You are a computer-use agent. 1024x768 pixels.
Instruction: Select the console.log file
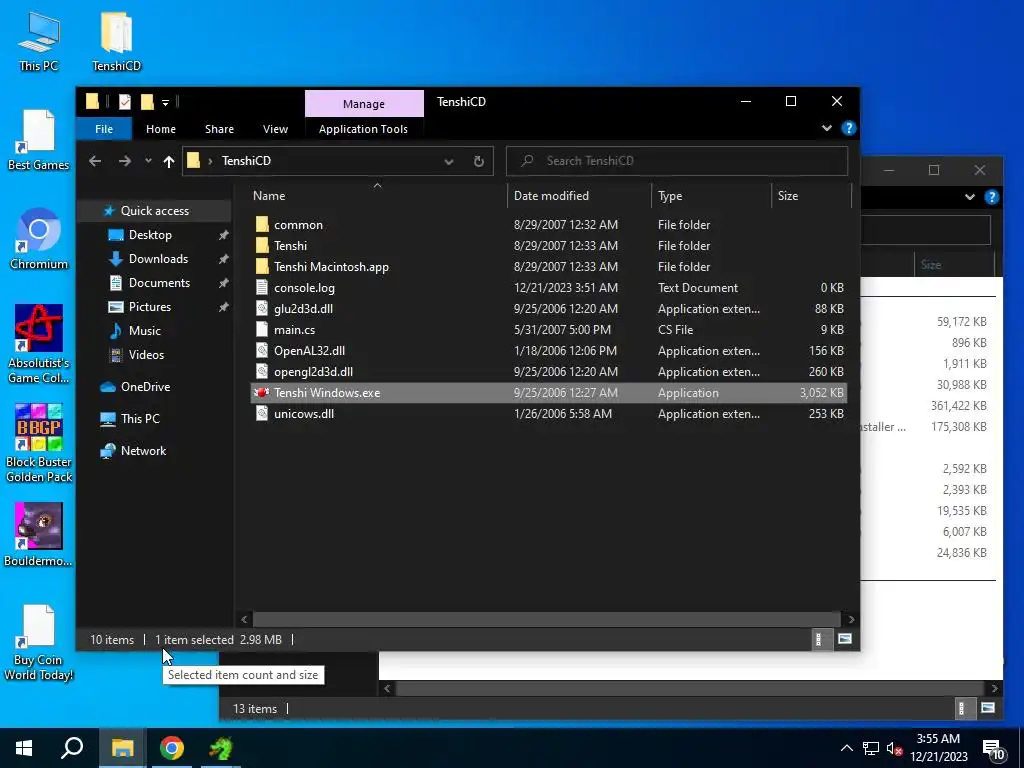[x=549, y=287]
